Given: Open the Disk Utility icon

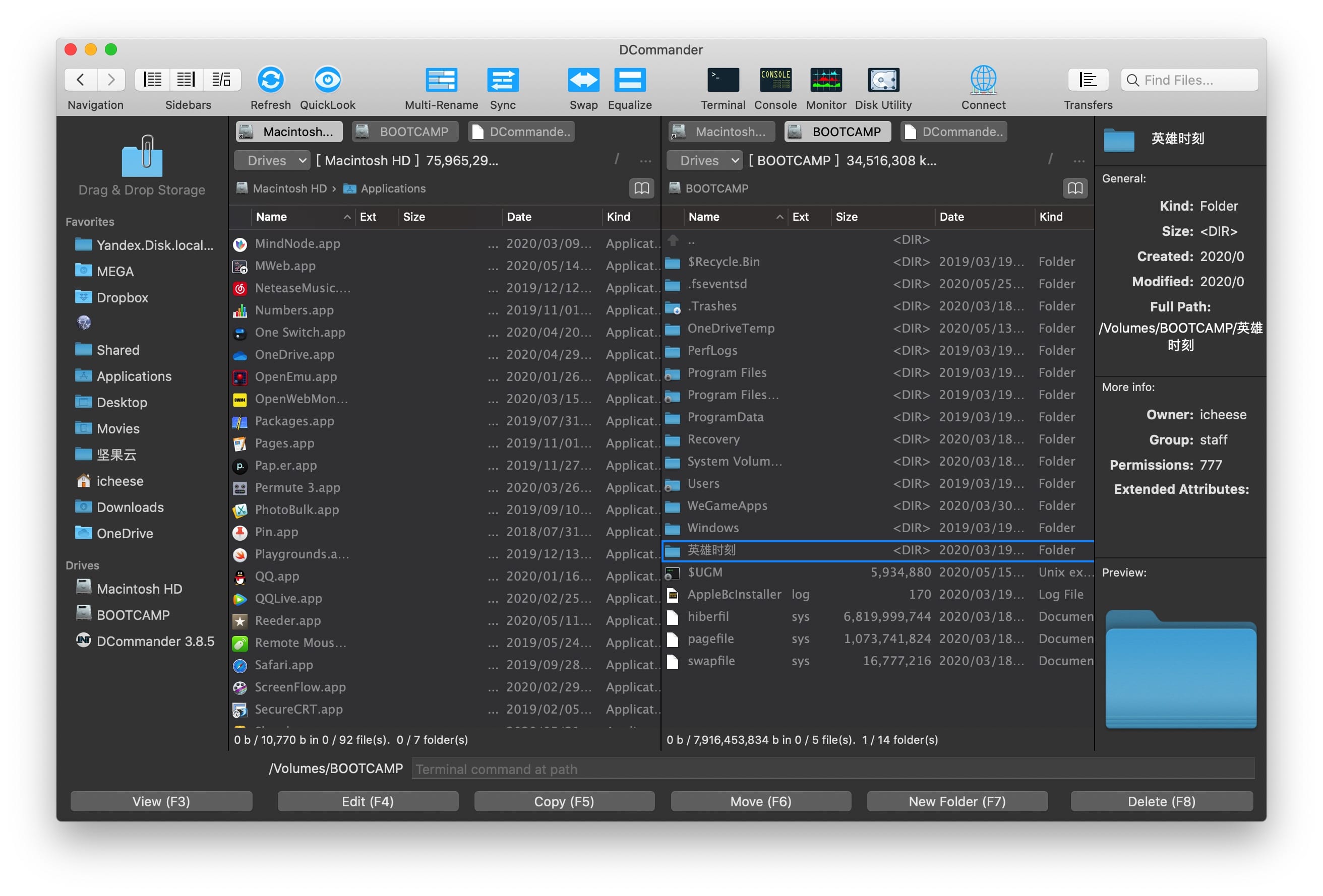Looking at the screenshot, I should [x=883, y=80].
